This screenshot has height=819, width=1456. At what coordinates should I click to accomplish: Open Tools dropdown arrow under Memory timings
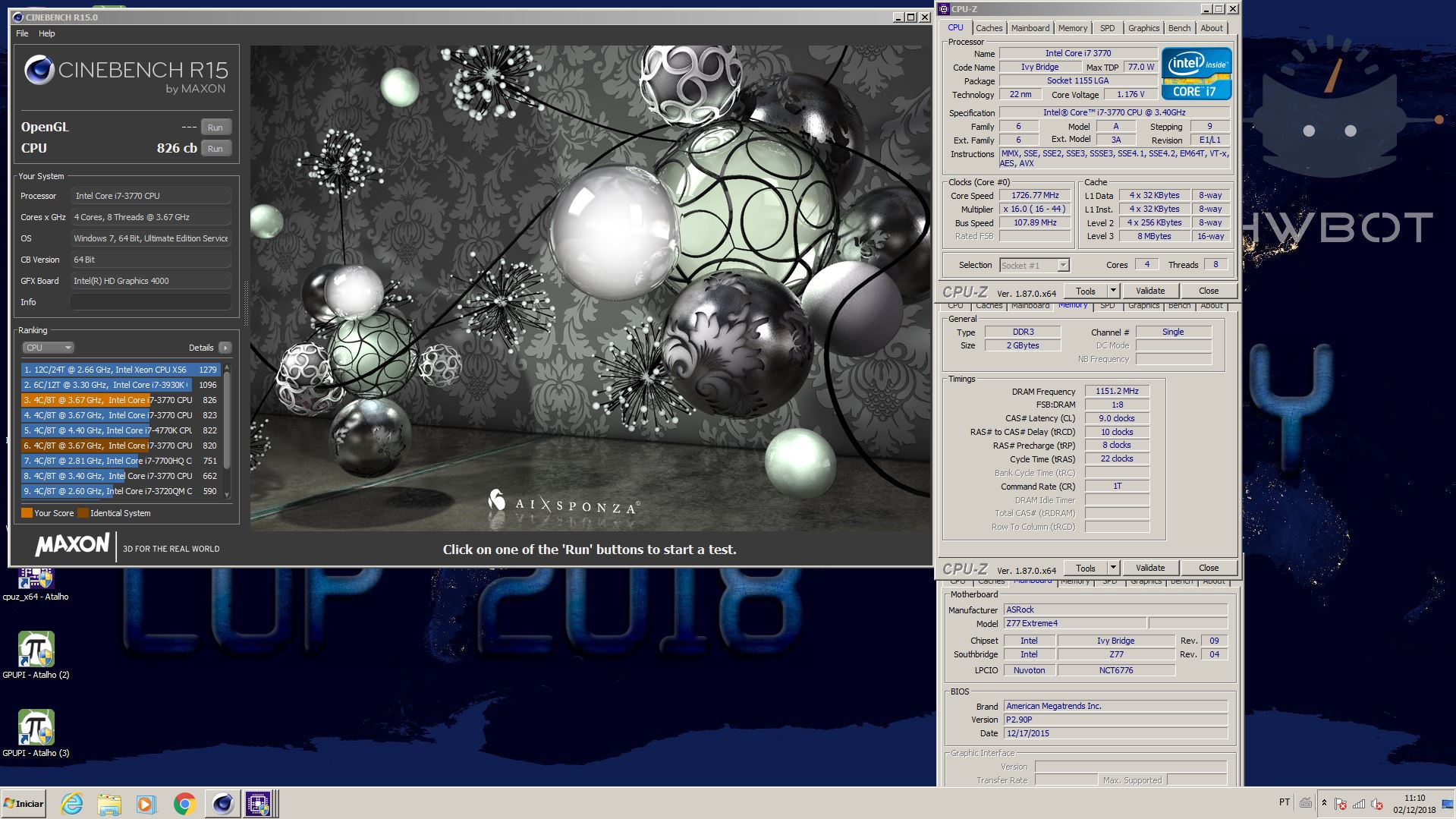1113,568
